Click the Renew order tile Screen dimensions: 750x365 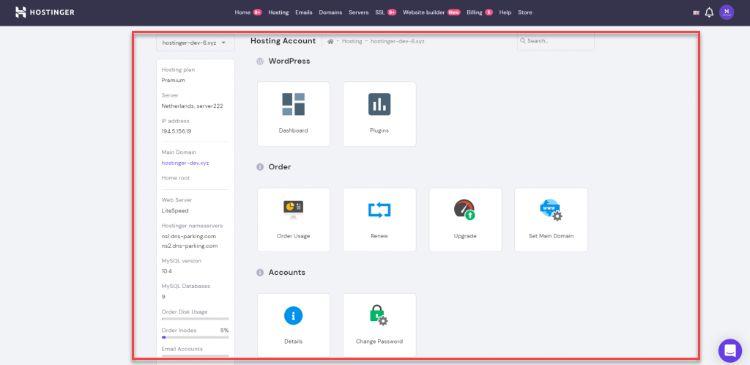pos(379,220)
